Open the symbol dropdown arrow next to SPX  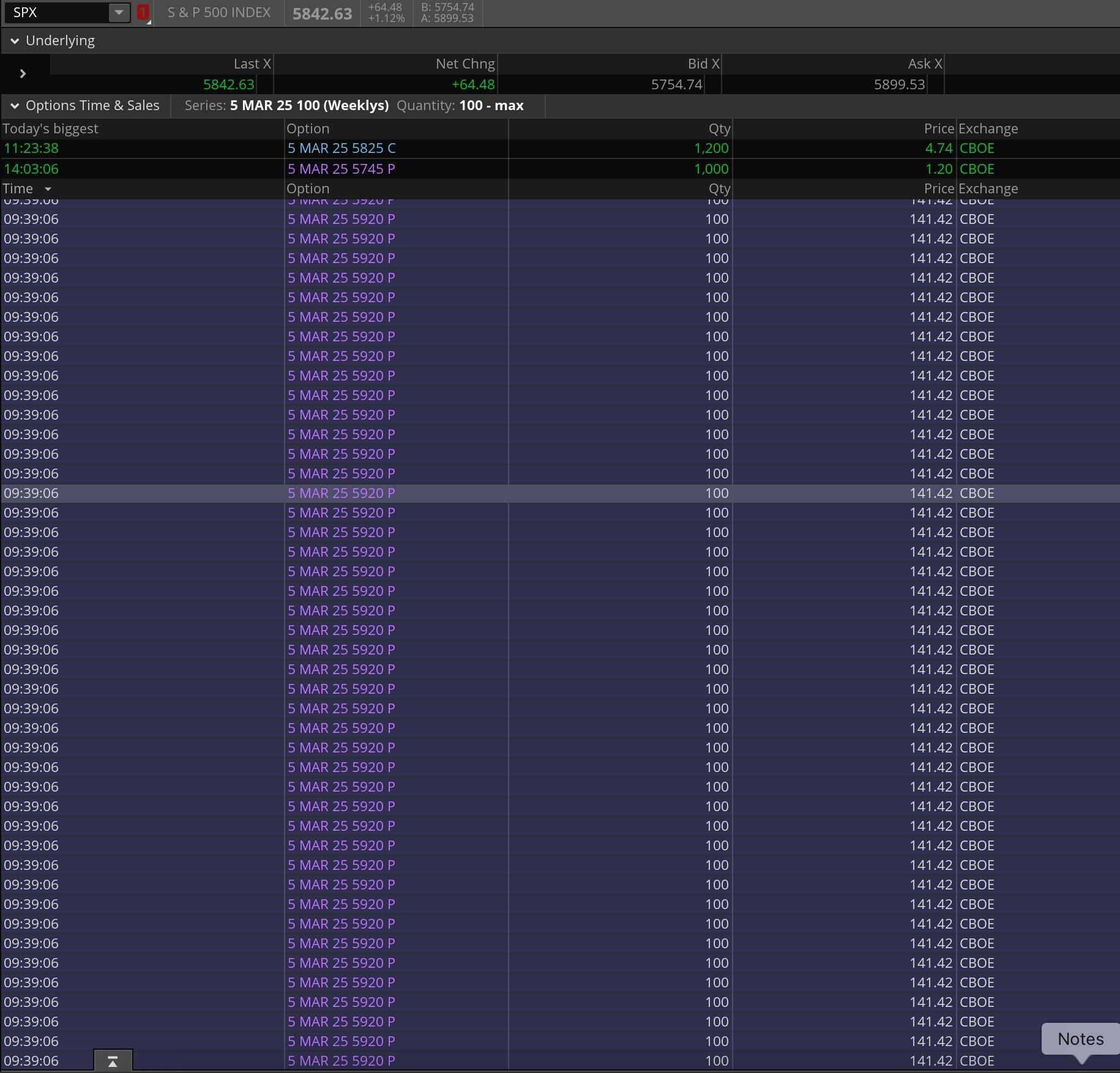tap(119, 12)
